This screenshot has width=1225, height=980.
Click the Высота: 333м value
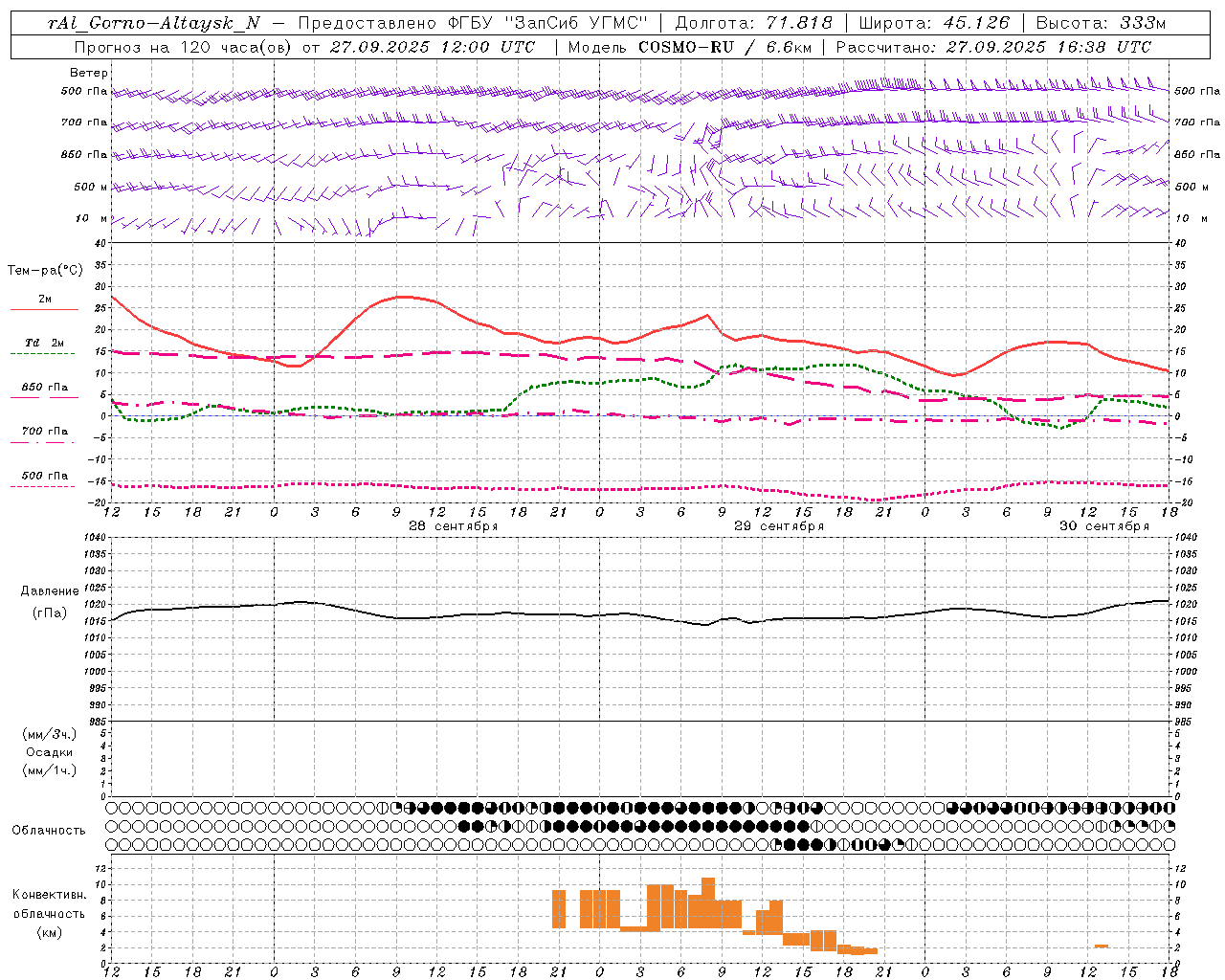coord(1101,23)
